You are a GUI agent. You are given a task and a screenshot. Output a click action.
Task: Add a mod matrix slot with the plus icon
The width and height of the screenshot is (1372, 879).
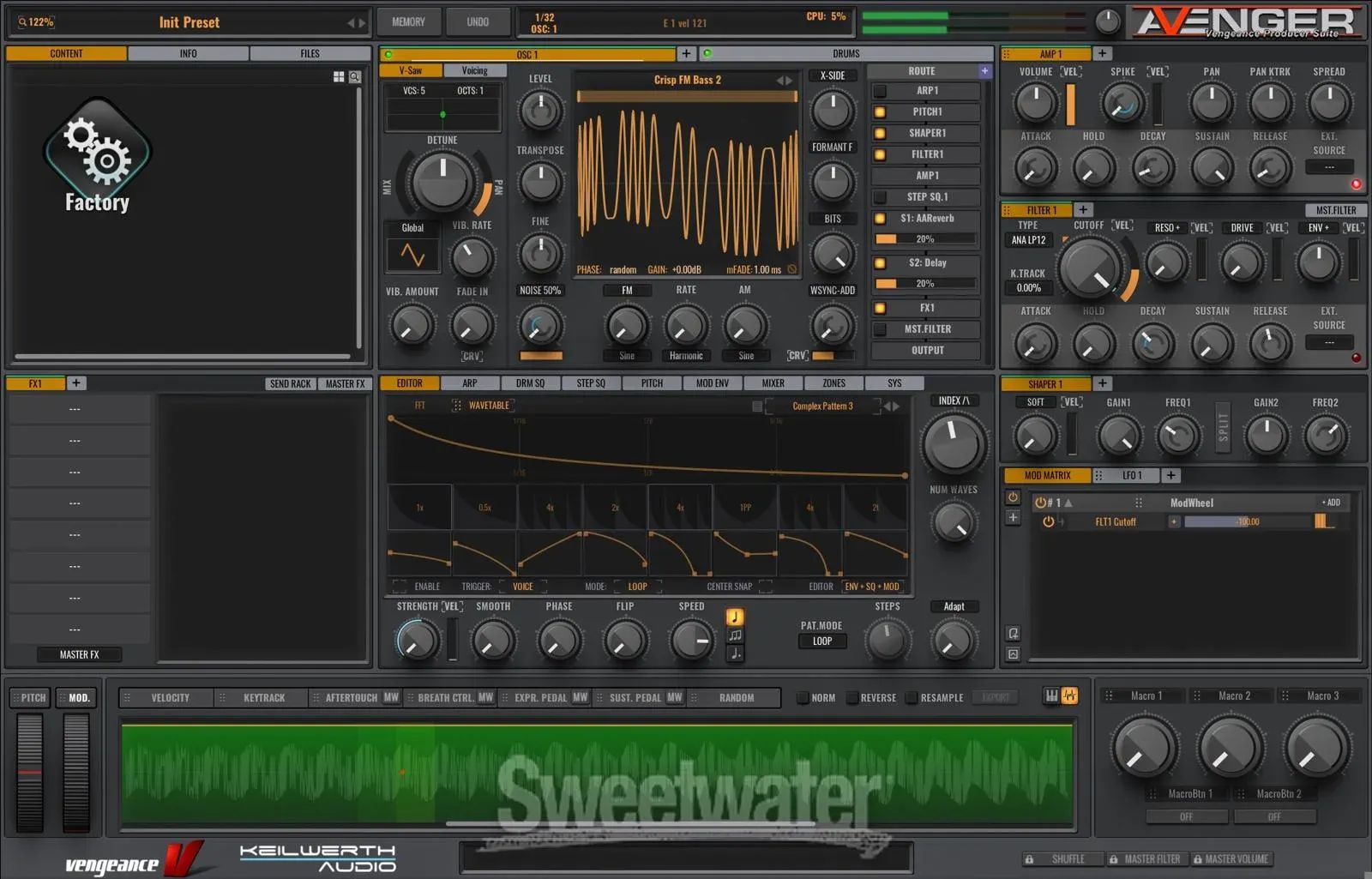point(1013,517)
